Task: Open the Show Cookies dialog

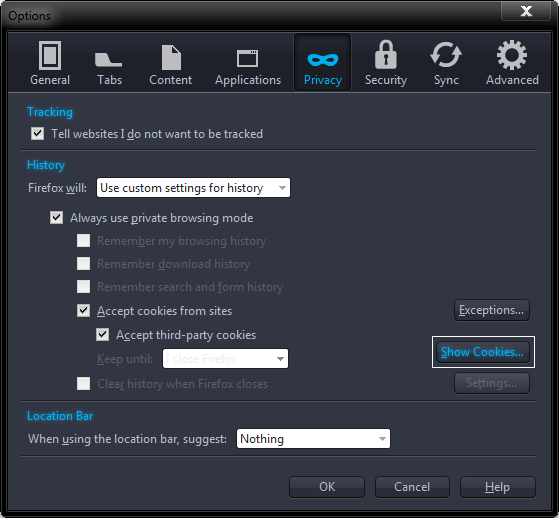Action: pyautogui.click(x=483, y=352)
